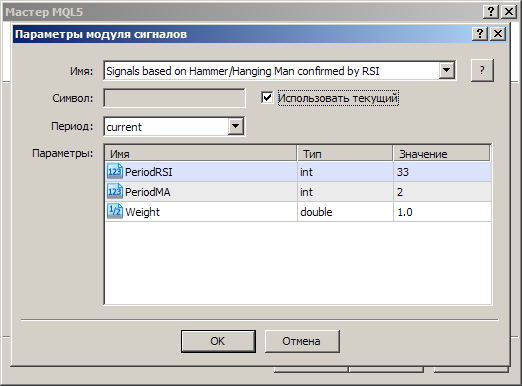Select the PeriodMA parameter name
This screenshot has width=522, height=386.
pos(148,192)
